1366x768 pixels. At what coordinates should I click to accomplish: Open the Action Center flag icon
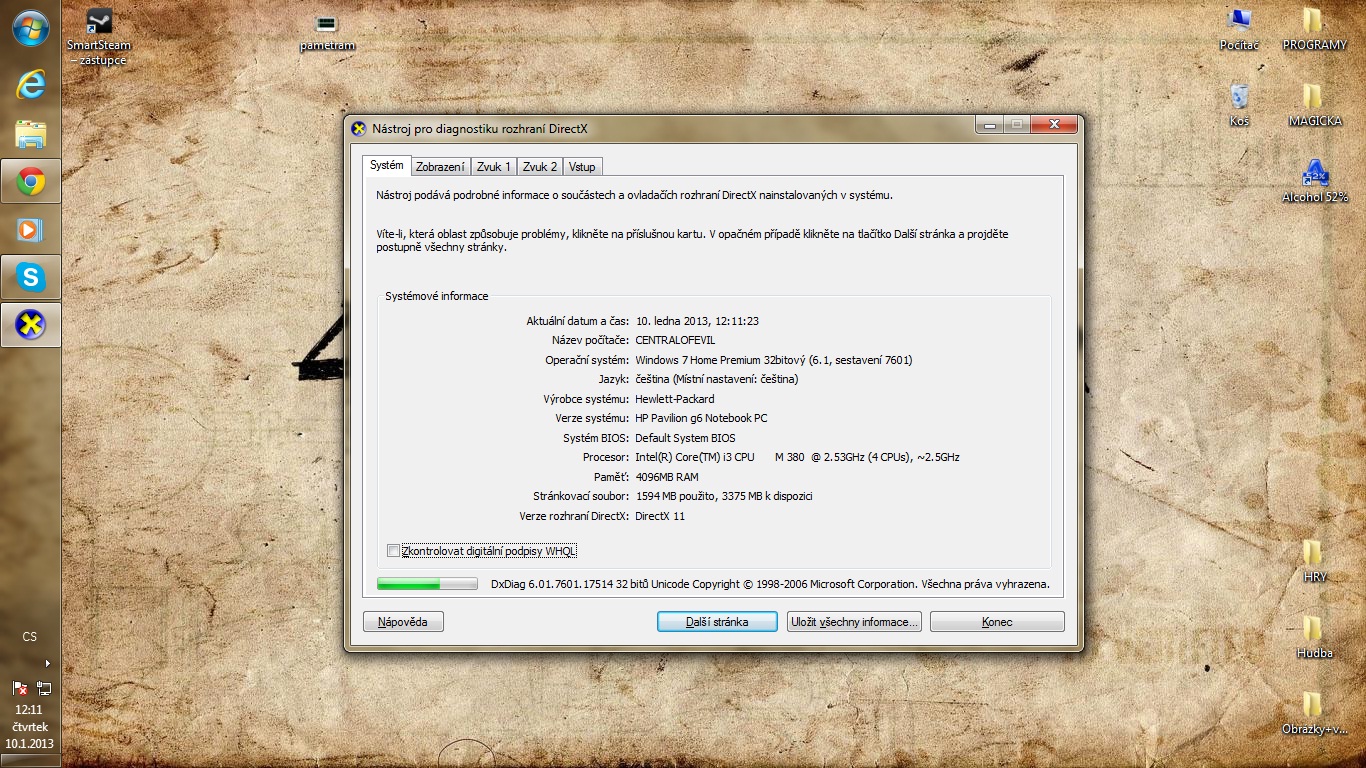(19, 688)
